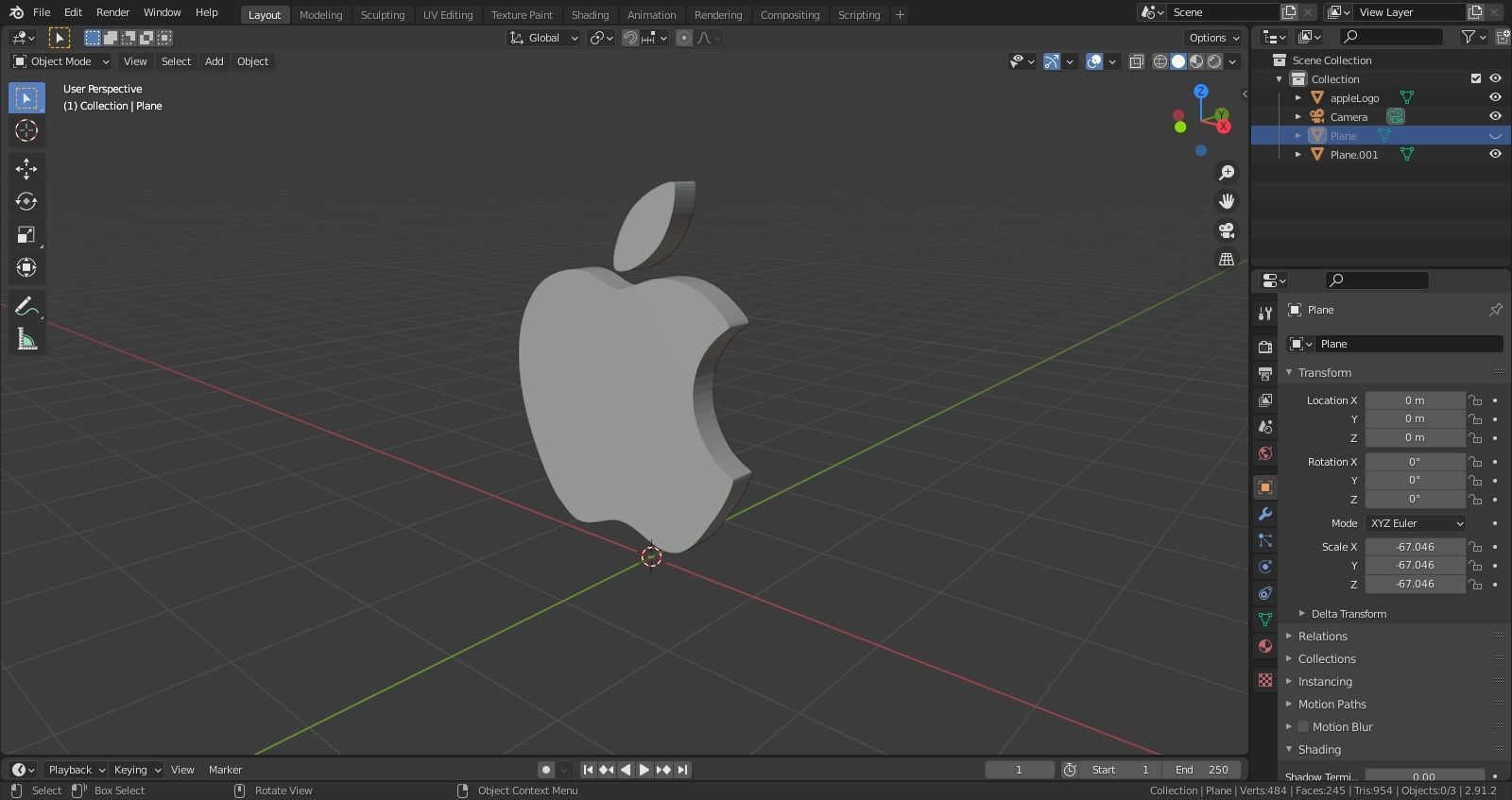Screen dimensions: 1512x800
Task: Open the Output properties tab
Action: point(1265,374)
